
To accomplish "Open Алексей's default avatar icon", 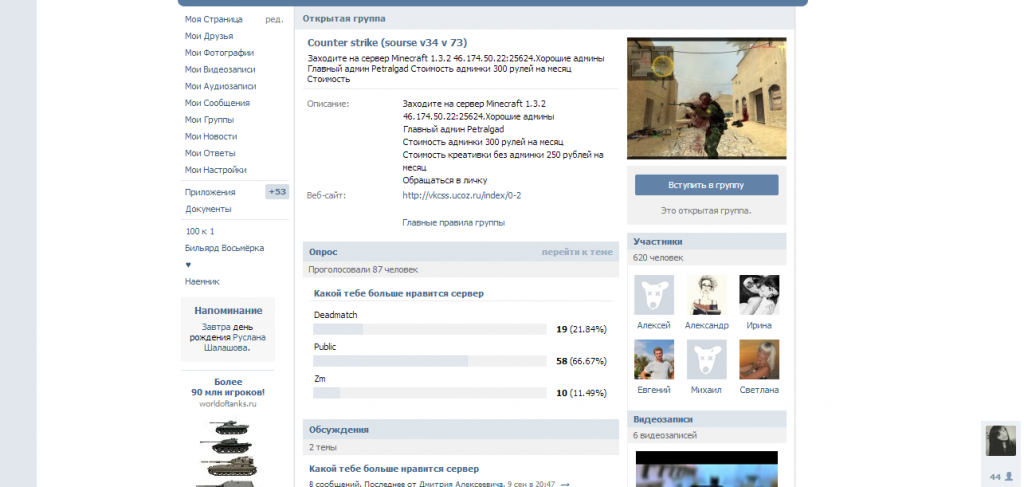I will pos(654,295).
